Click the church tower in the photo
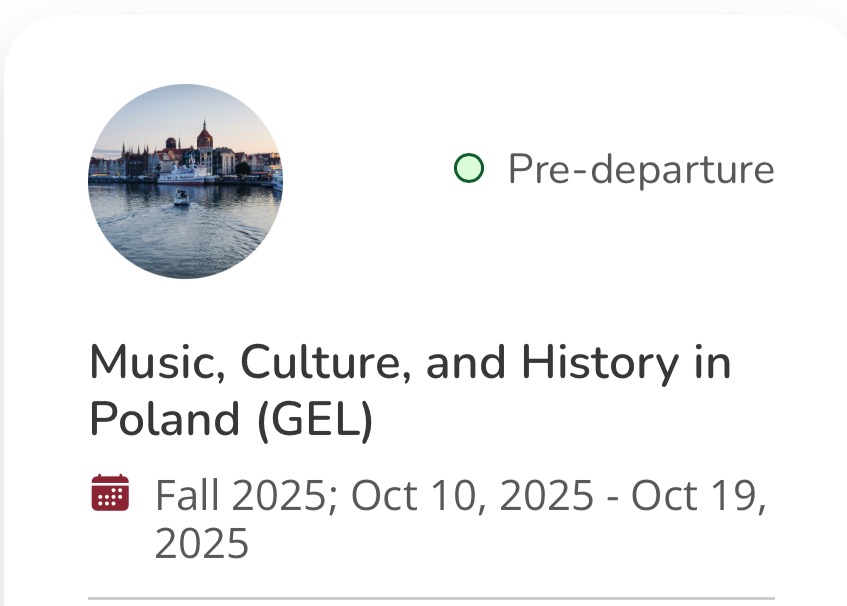Viewport: 847px width, 606px height. 205,136
